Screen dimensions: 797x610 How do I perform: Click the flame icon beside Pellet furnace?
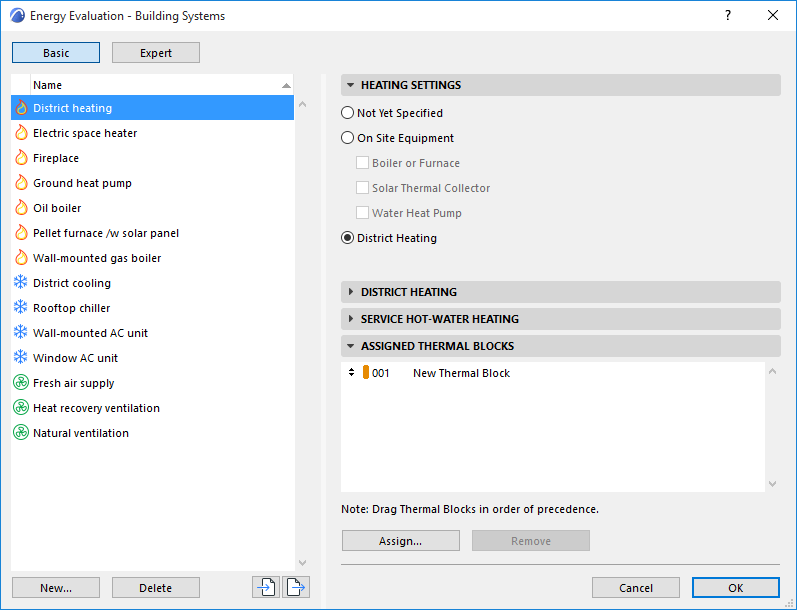point(21,232)
